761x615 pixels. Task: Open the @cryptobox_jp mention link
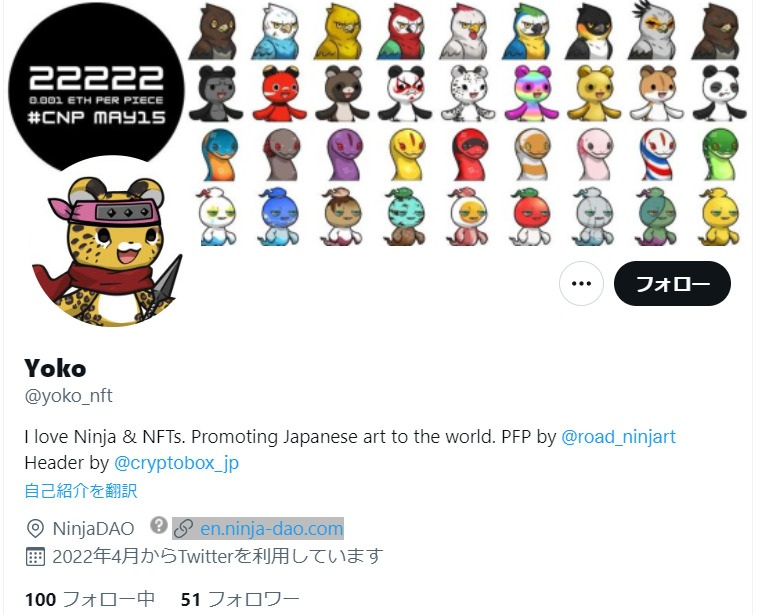click(x=176, y=463)
